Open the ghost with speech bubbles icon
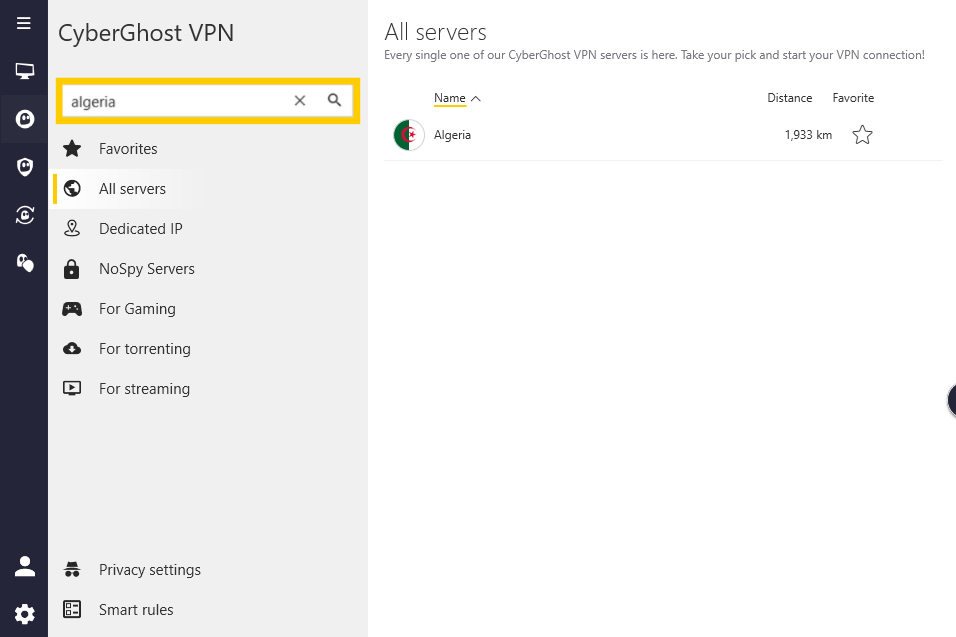Screen dimensions: 956x637 24,263
